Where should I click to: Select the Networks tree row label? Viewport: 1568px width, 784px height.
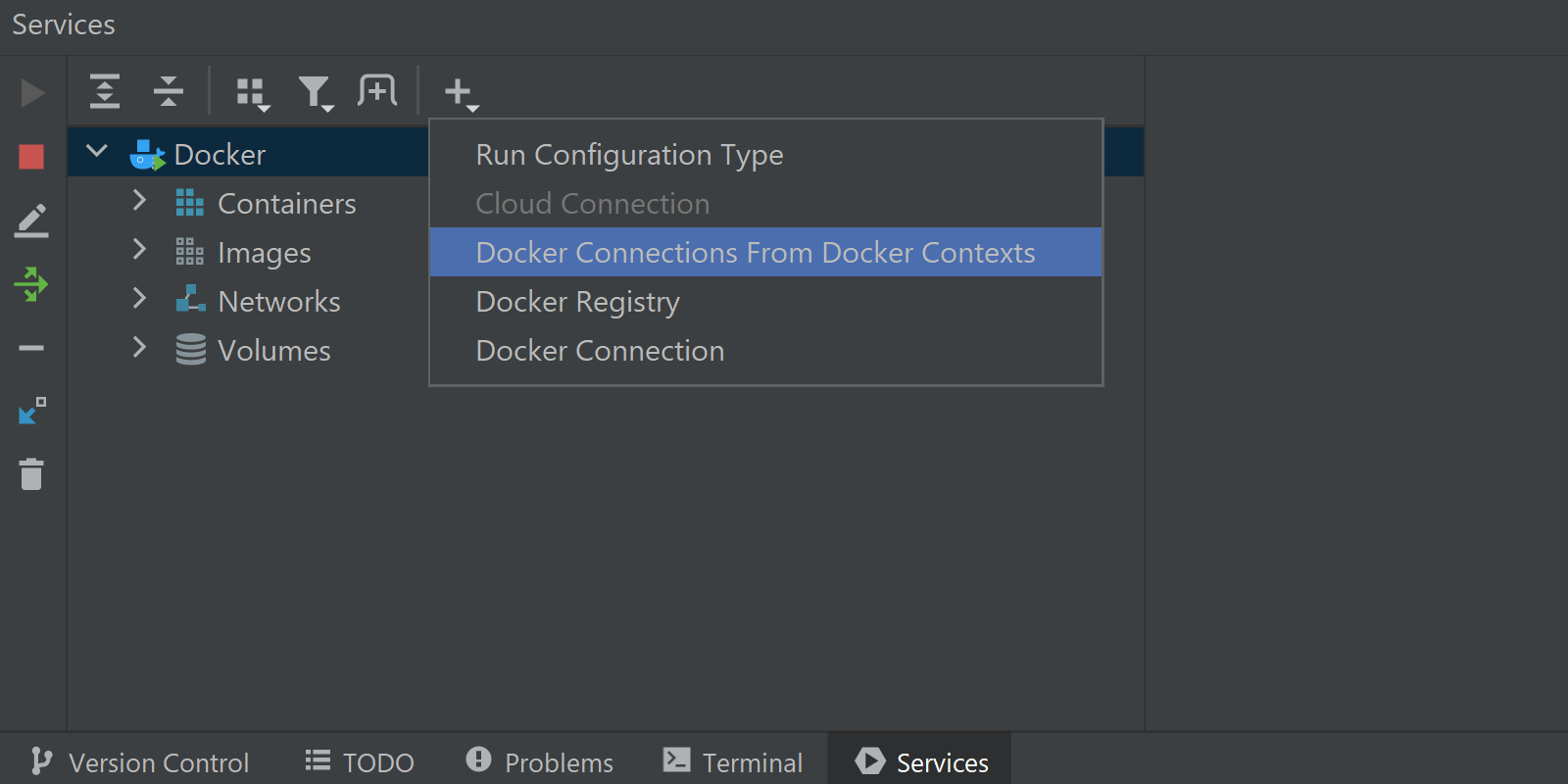coord(279,302)
